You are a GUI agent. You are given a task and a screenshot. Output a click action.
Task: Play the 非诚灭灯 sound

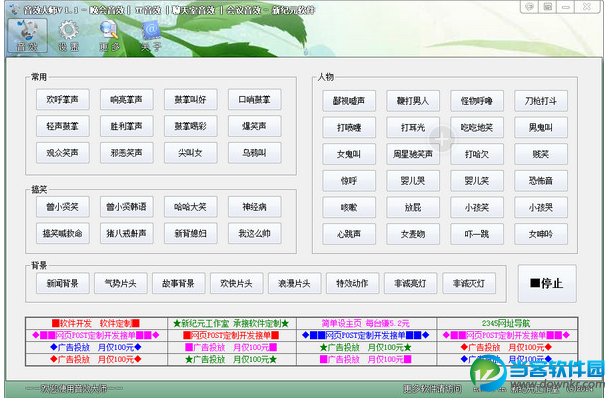point(469,283)
